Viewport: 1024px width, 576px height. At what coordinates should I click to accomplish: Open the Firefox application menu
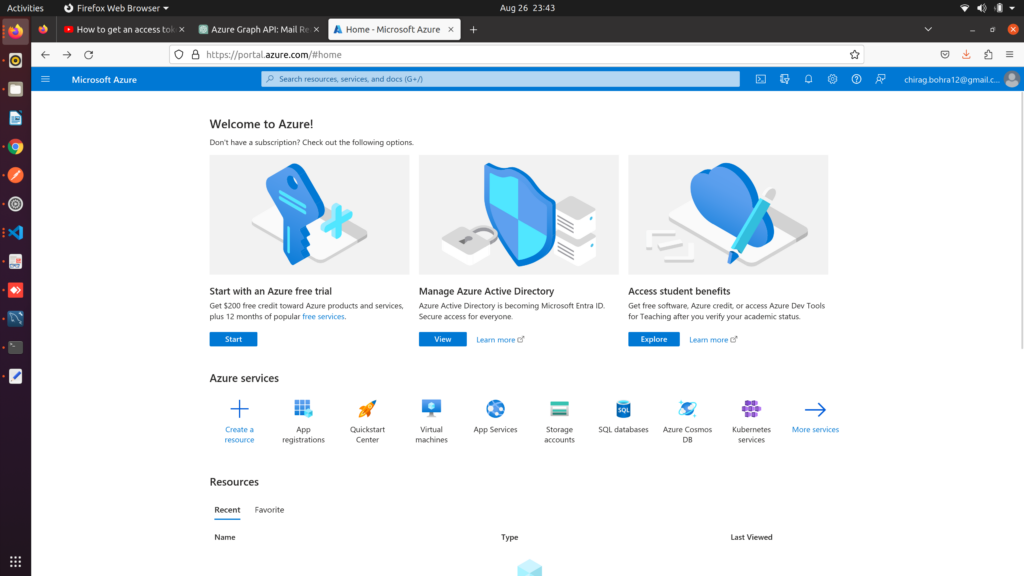click(1010, 55)
